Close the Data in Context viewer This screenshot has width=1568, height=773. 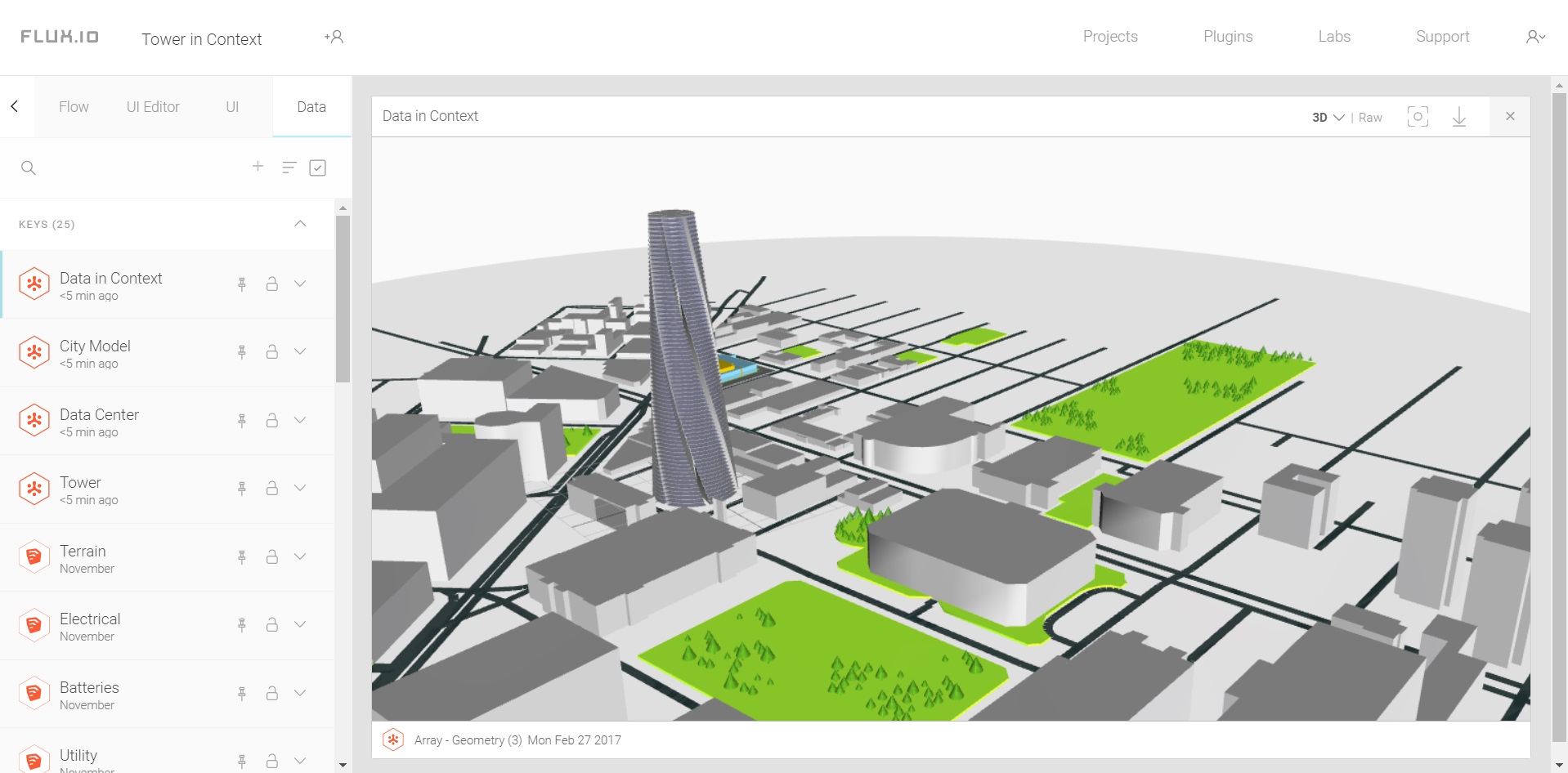coord(1510,116)
